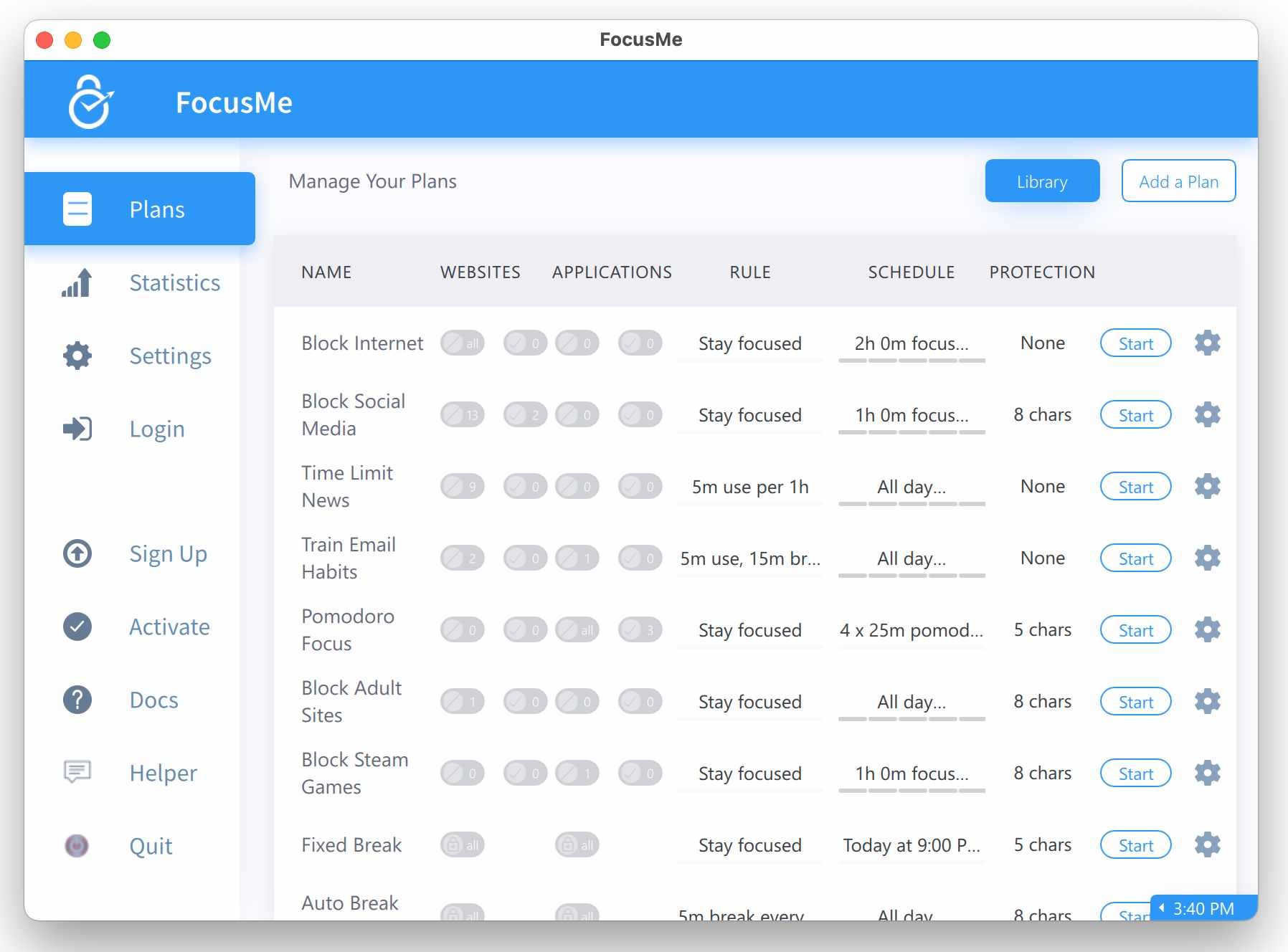This screenshot has height=952, width=1288.
Task: Click the Activate checkmark icon
Action: tap(77, 627)
